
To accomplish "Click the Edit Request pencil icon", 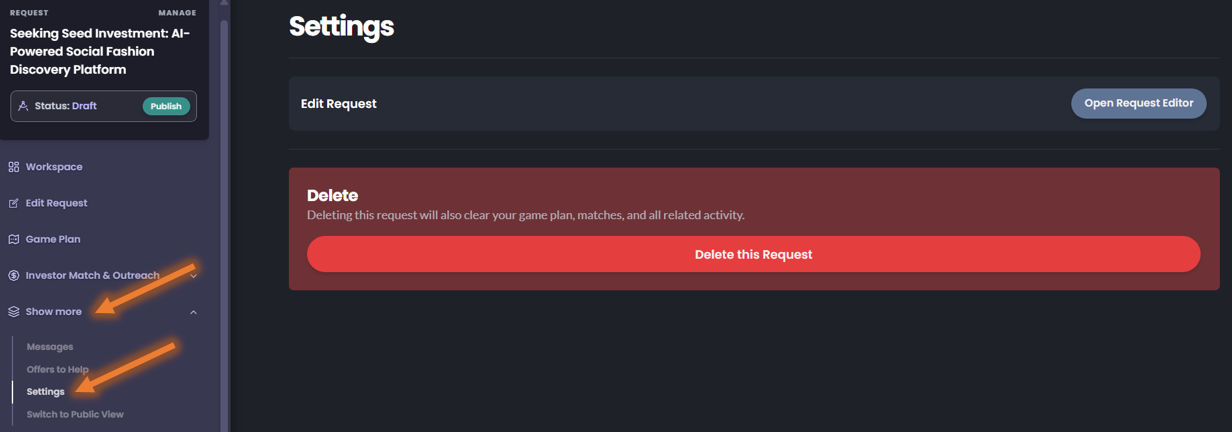I will [14, 203].
